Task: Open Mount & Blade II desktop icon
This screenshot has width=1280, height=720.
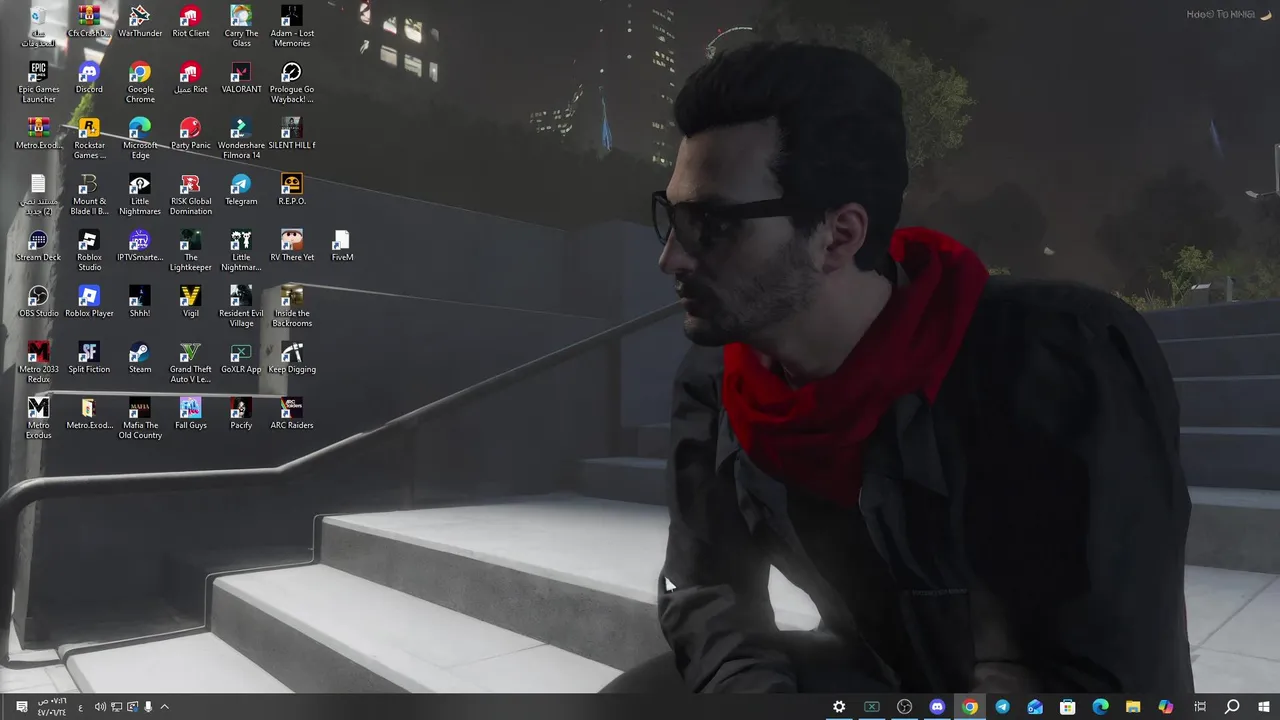Action: [89, 195]
